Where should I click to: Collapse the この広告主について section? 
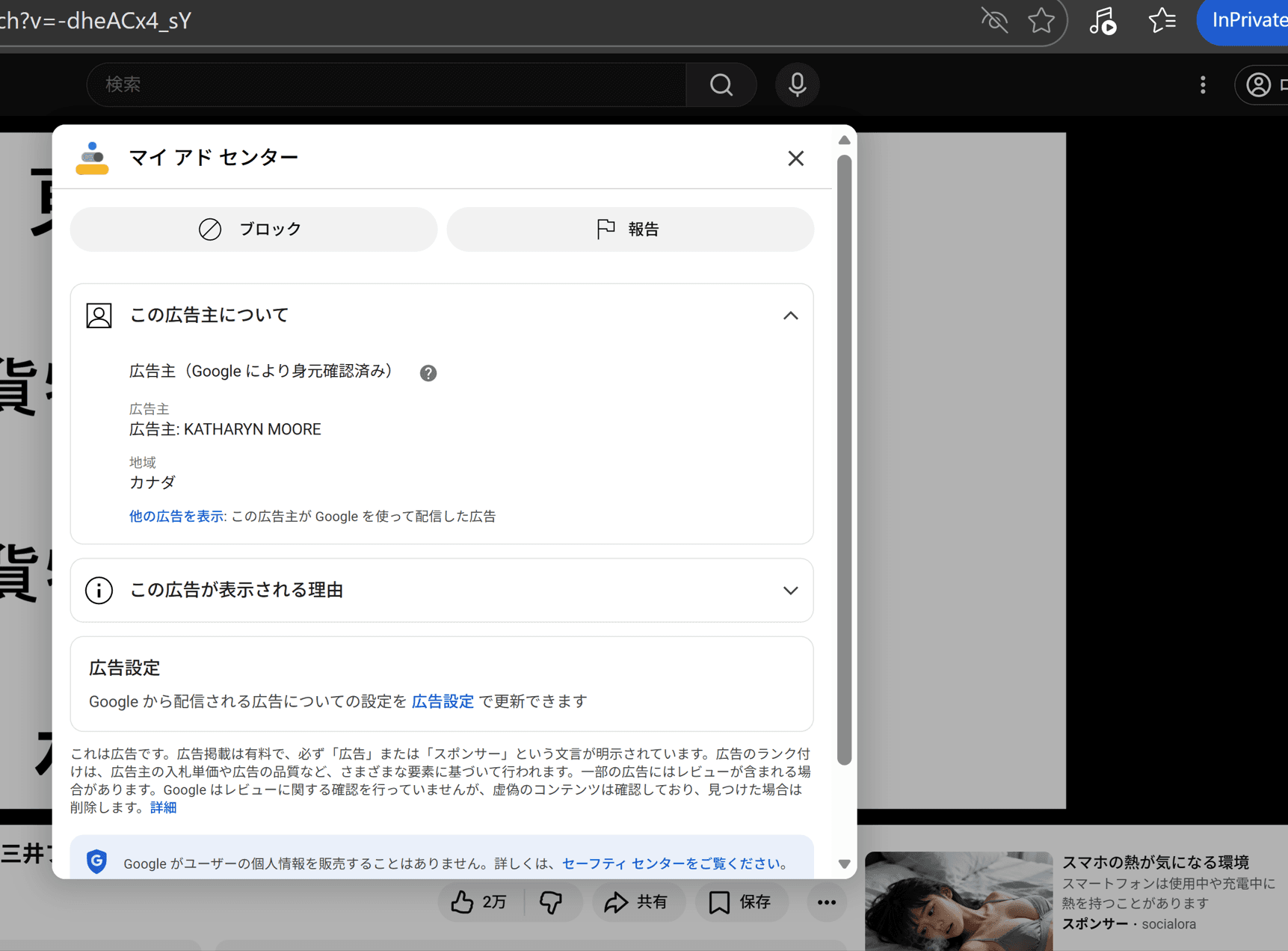pos(790,316)
